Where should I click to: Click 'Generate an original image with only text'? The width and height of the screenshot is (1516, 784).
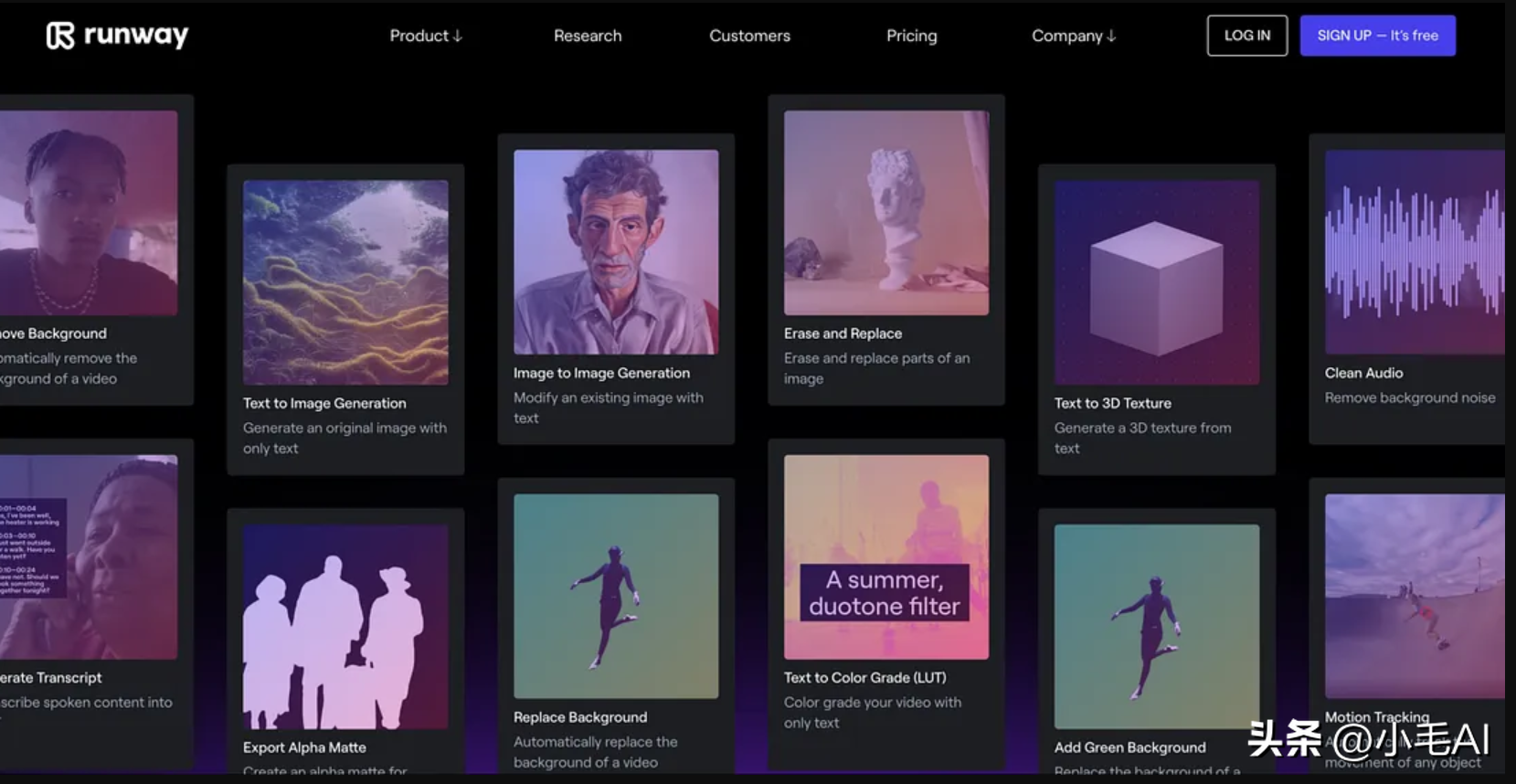pos(345,438)
